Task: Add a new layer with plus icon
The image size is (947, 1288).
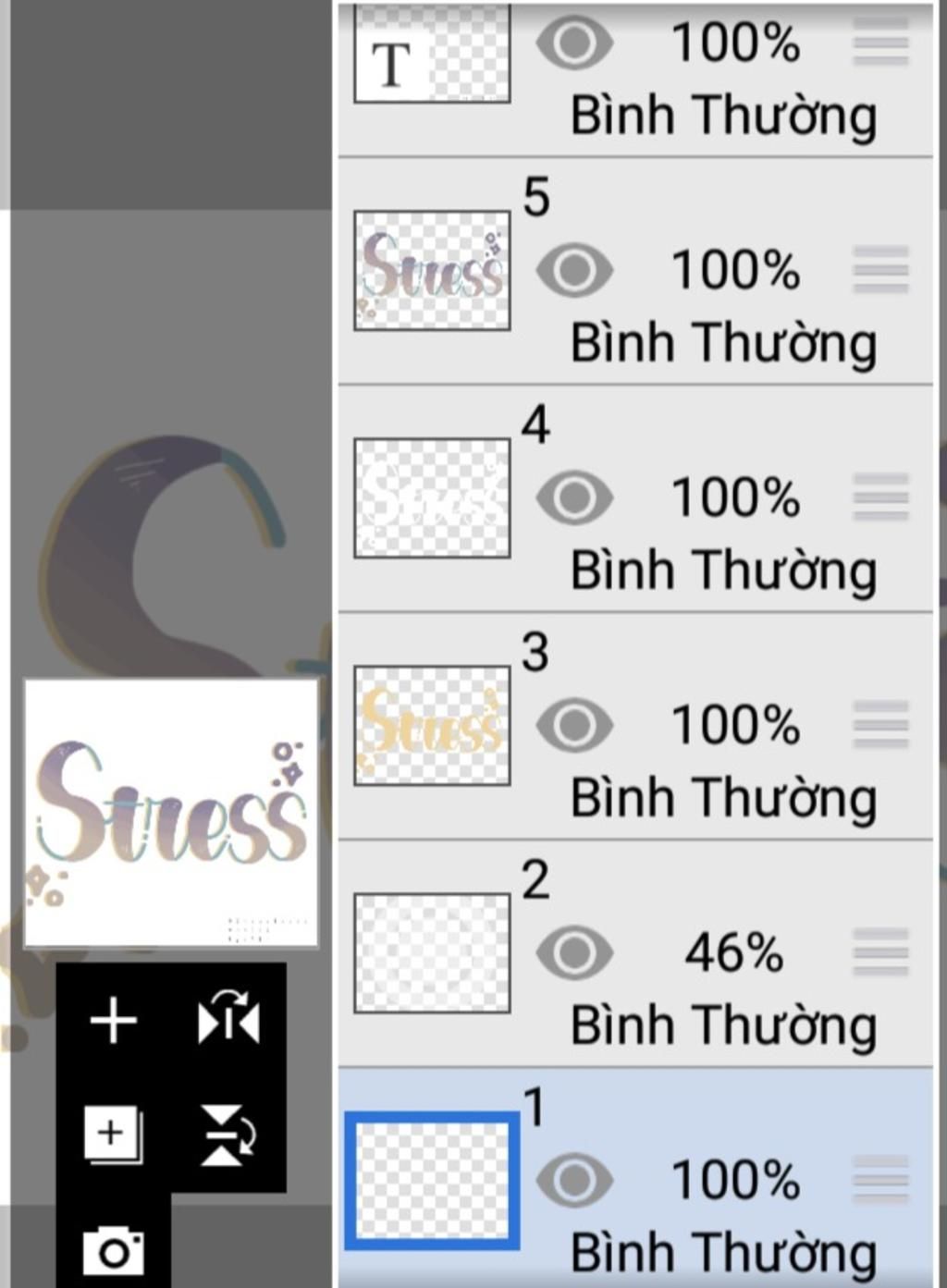Action: coord(113,1021)
